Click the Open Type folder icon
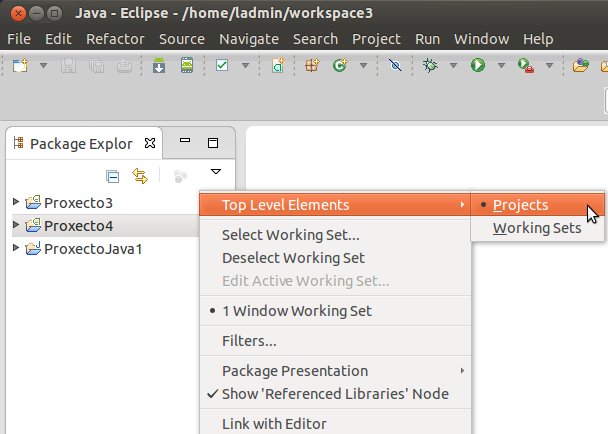 pyautogui.click(x=580, y=65)
